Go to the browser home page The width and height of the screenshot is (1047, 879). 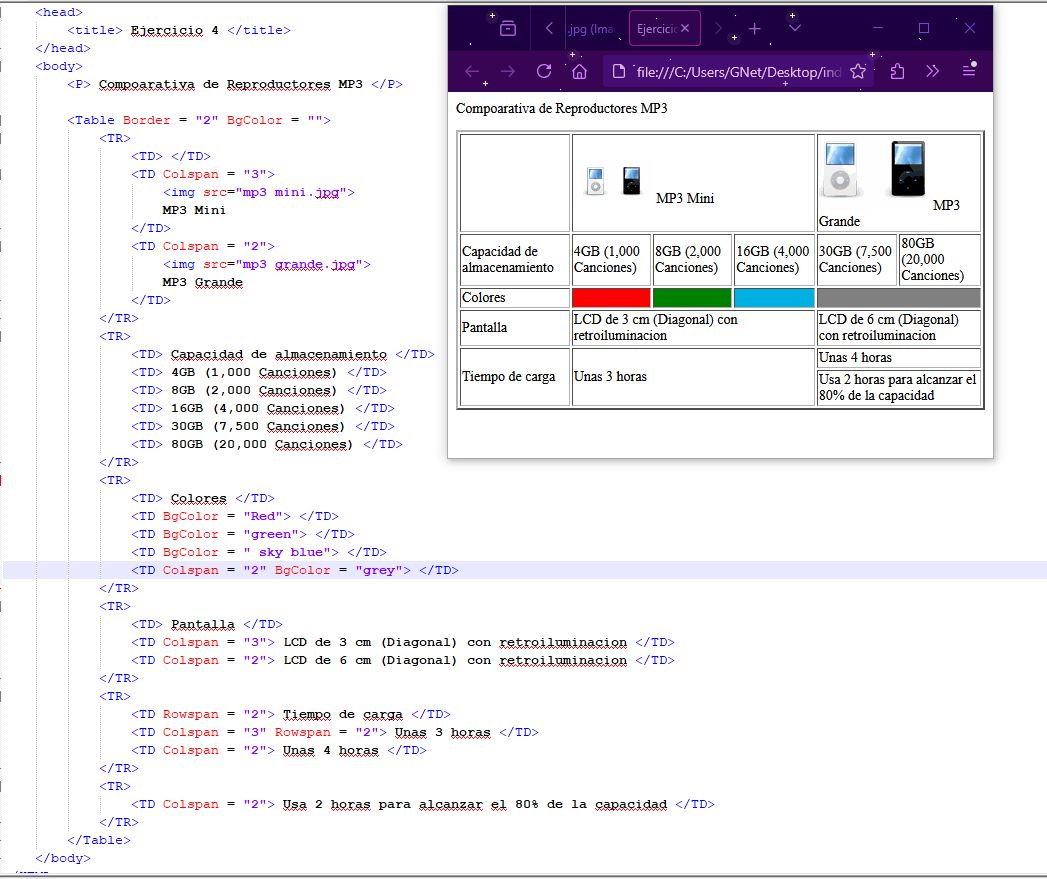click(579, 71)
